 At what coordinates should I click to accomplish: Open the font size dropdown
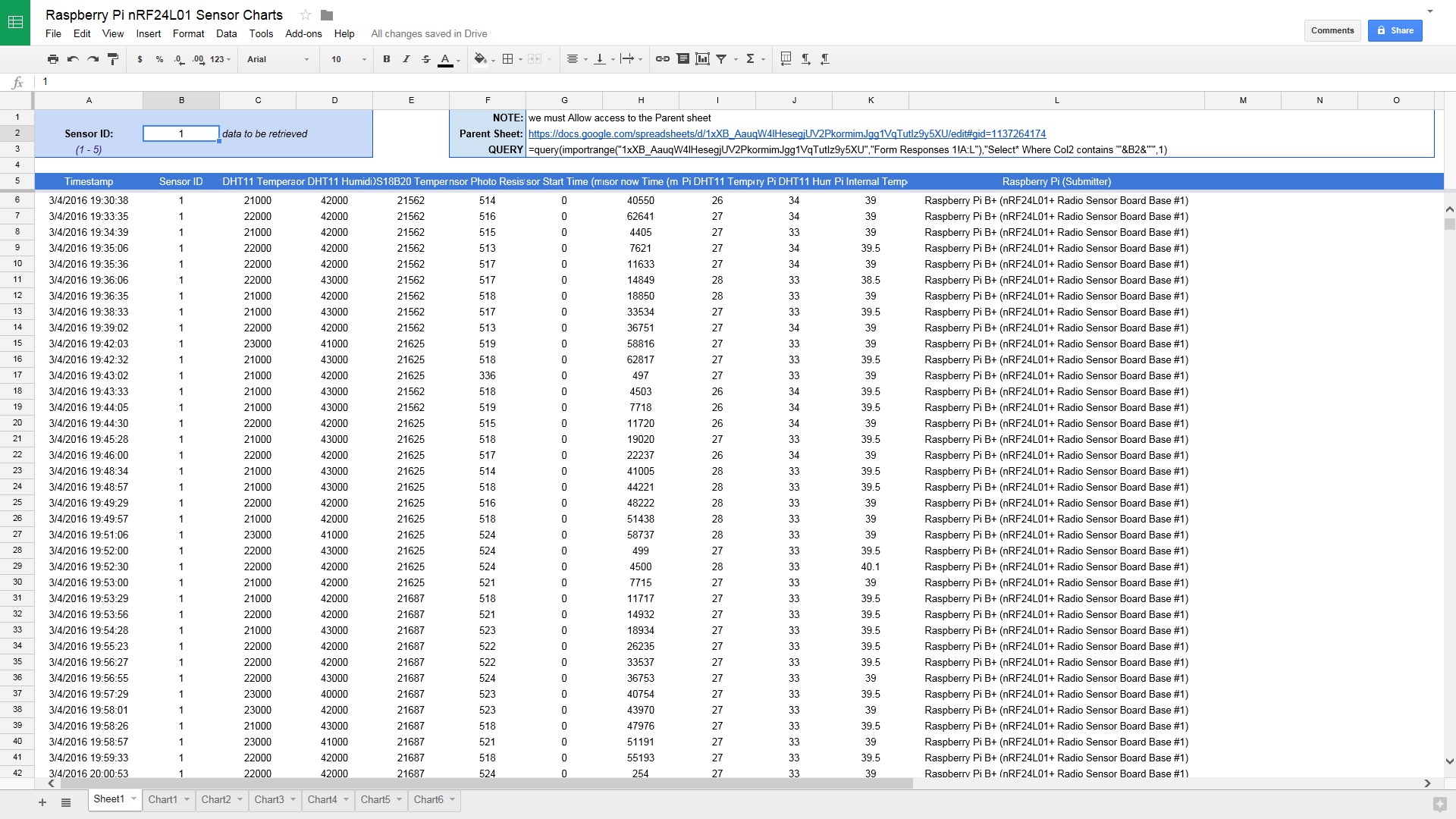[349, 59]
